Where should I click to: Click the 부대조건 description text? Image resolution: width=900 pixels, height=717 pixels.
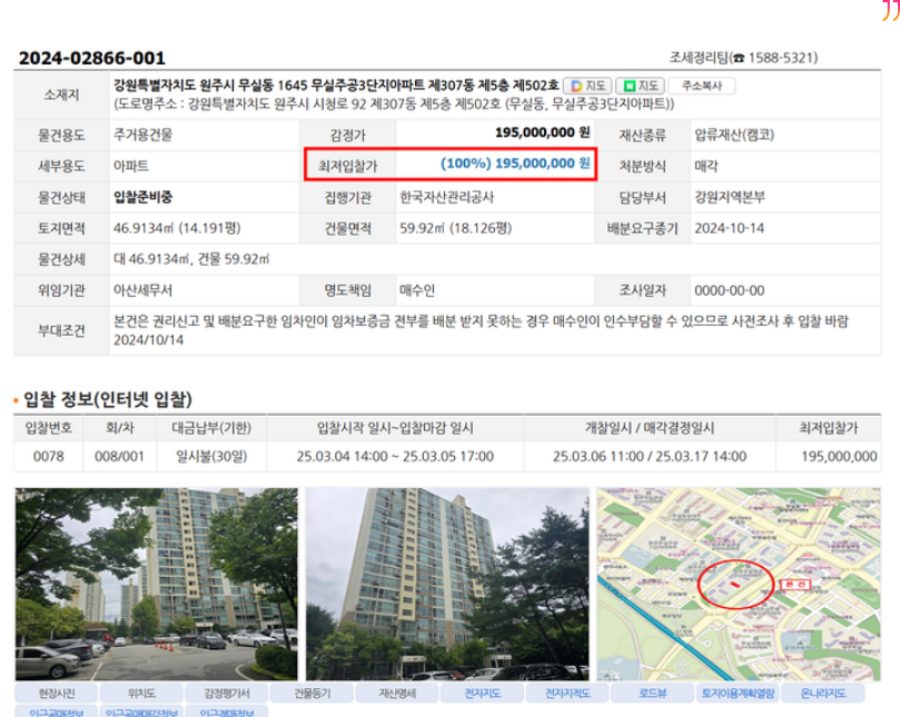480,331
